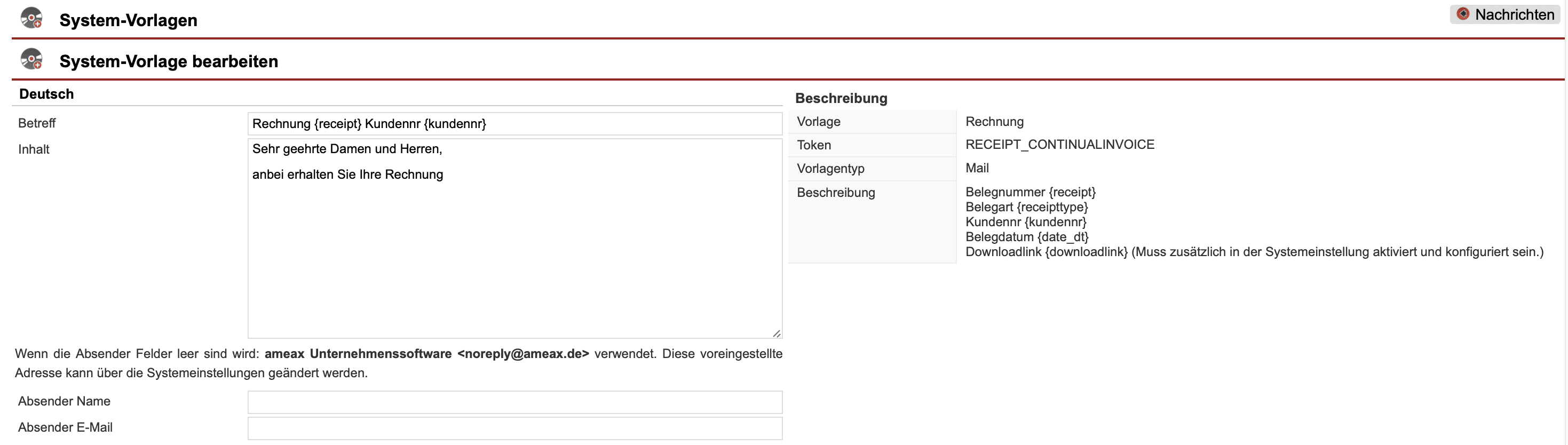Click the Inhalt textarea resize handle

[x=776, y=333]
